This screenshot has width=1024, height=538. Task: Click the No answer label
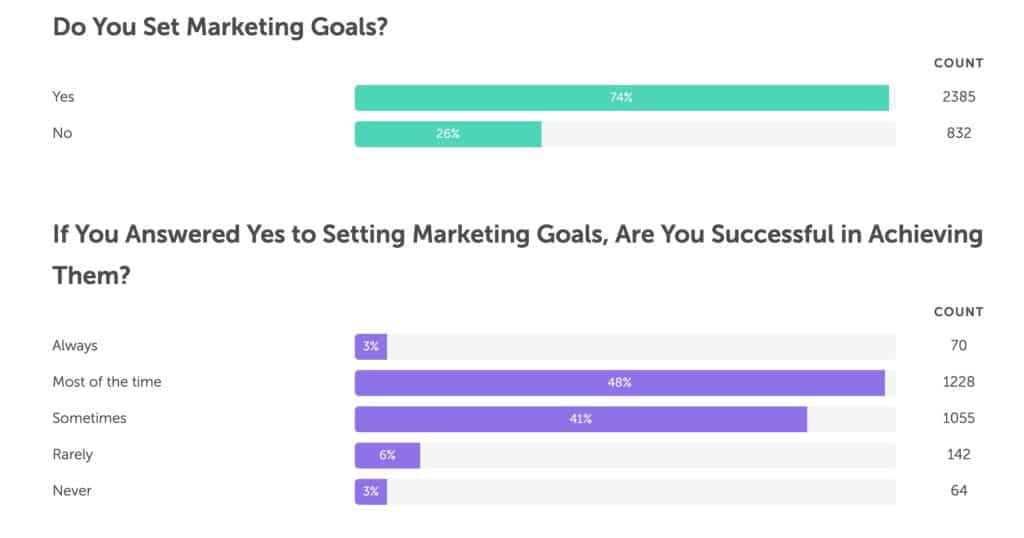click(62, 133)
